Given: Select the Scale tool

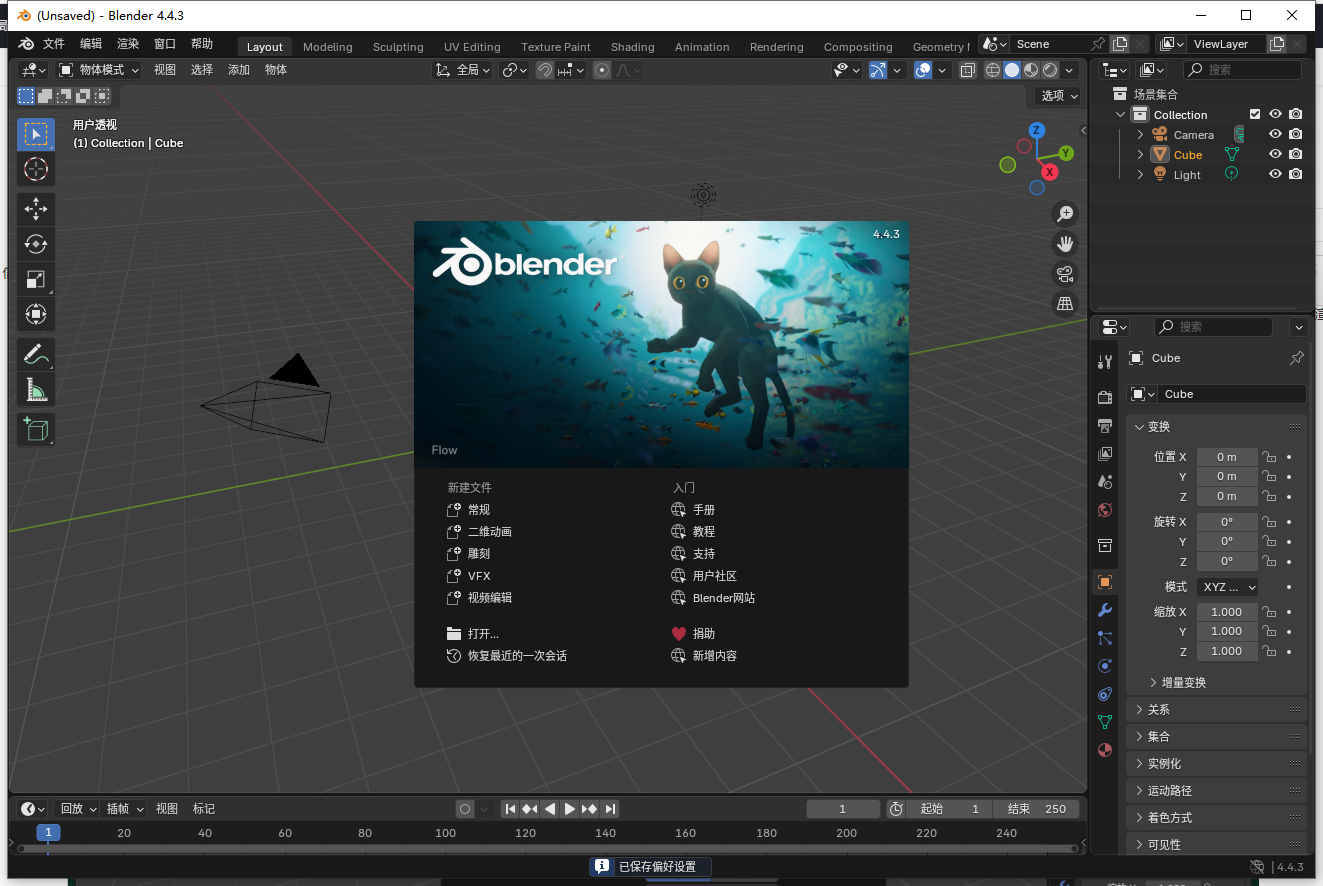Looking at the screenshot, I should (36, 279).
